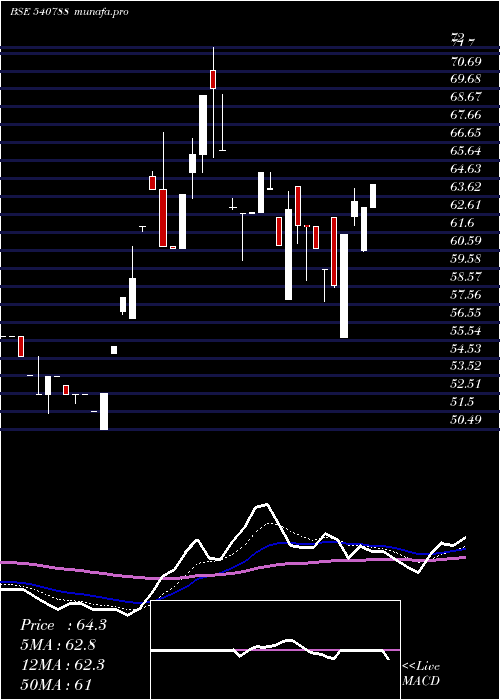The image size is (500, 700).
Task: Click the 54.53 price axis label
Action: pyautogui.click(x=466, y=348)
